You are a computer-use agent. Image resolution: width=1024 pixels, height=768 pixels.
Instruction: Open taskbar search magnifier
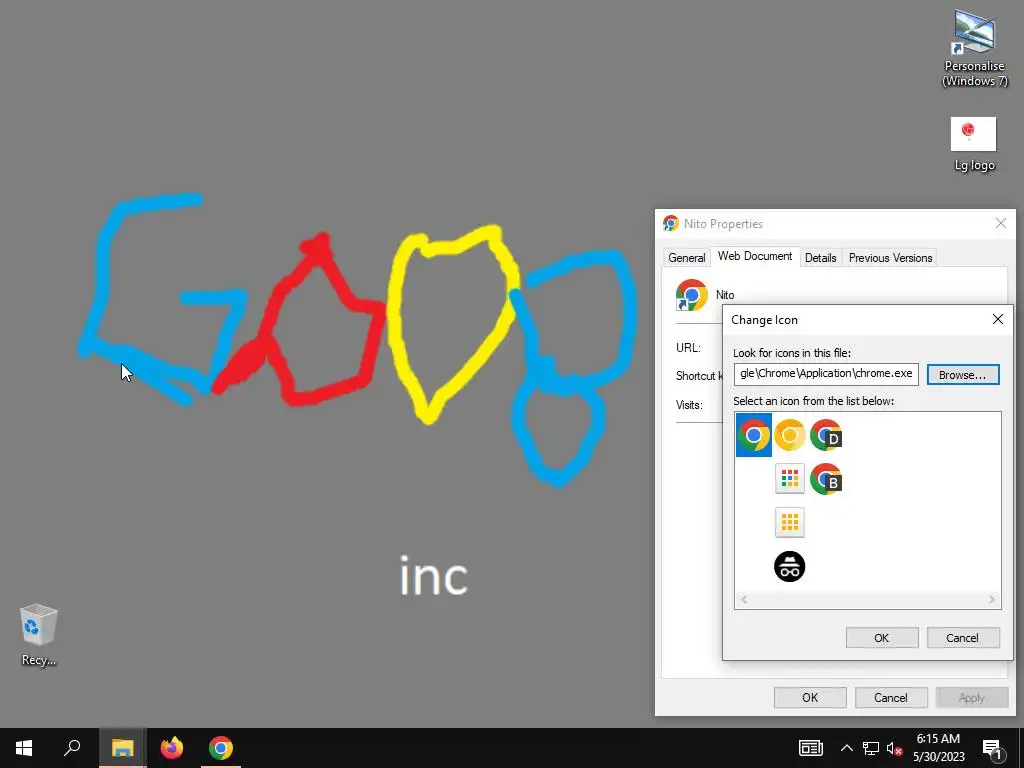[x=72, y=748]
